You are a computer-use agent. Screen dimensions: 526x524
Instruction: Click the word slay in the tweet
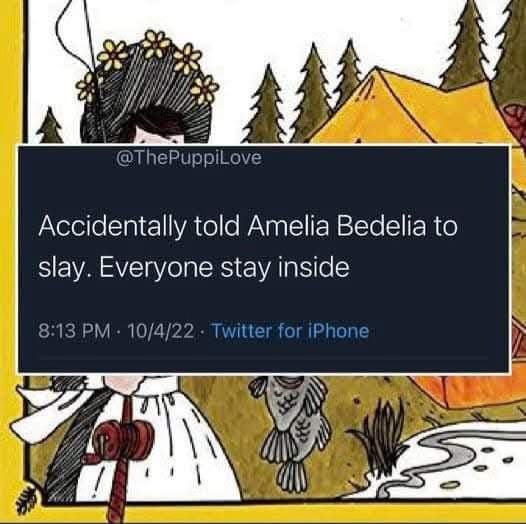point(60,269)
